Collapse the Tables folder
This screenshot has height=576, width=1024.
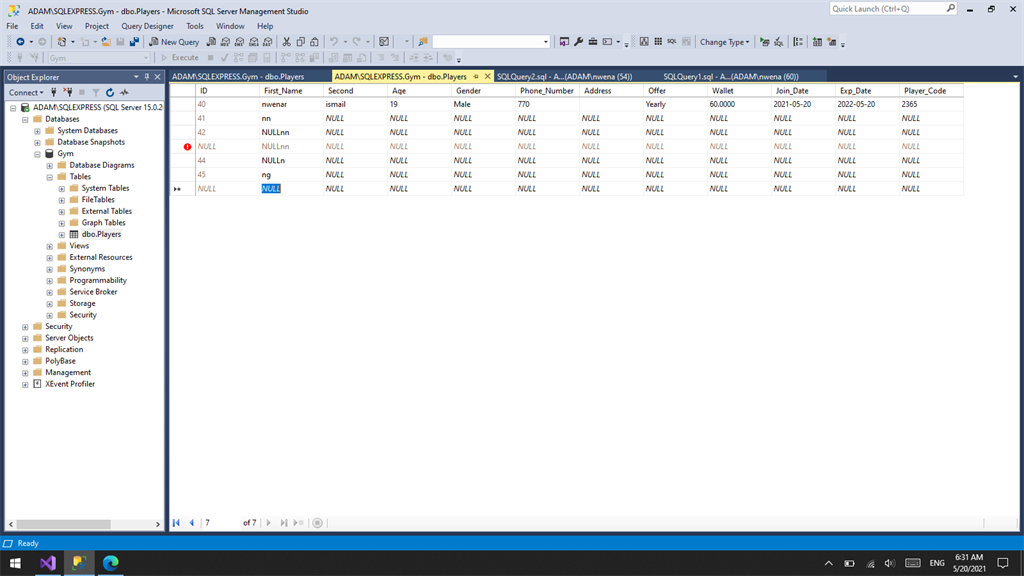point(50,177)
